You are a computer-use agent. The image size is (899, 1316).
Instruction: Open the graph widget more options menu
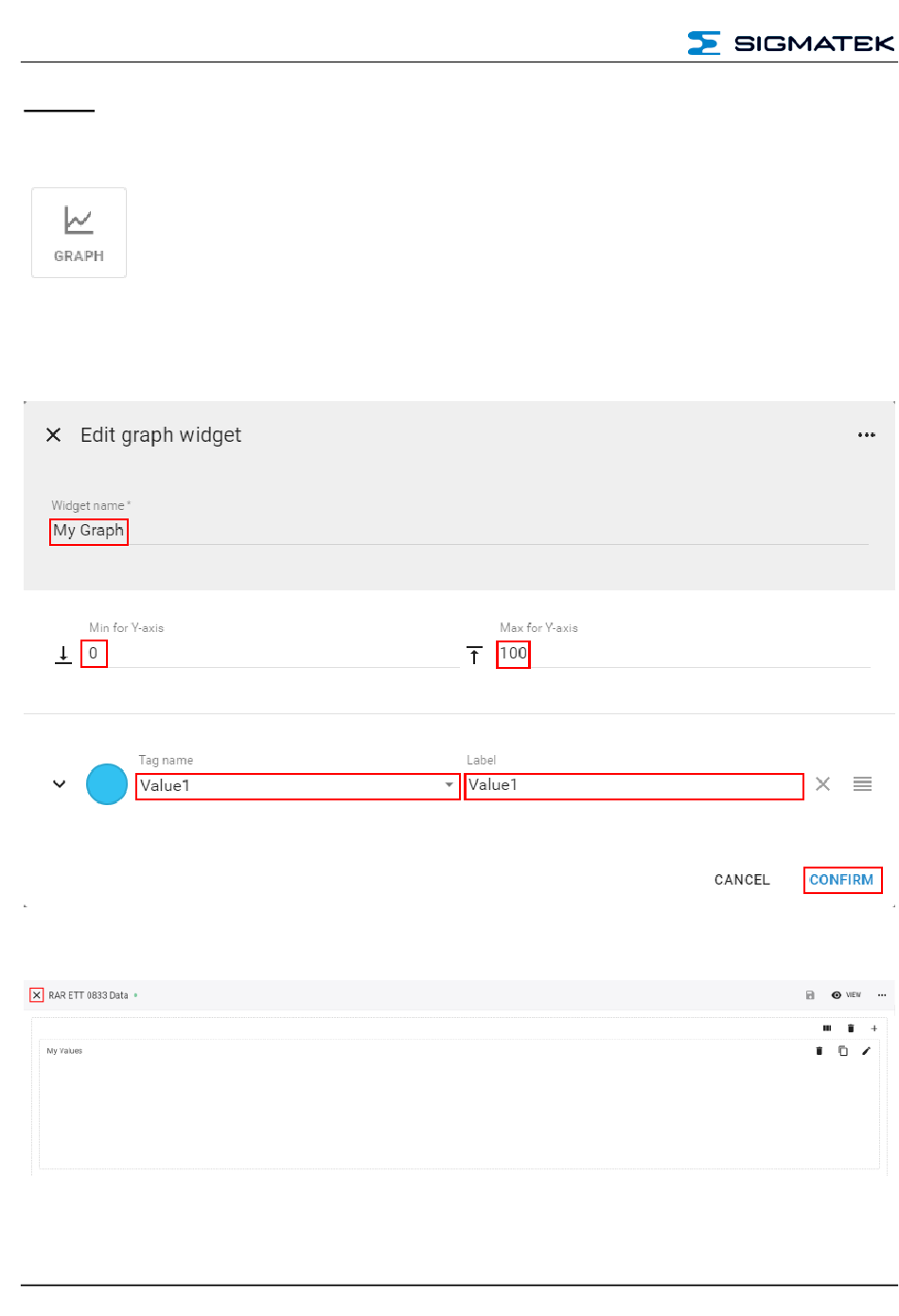pos(866,435)
